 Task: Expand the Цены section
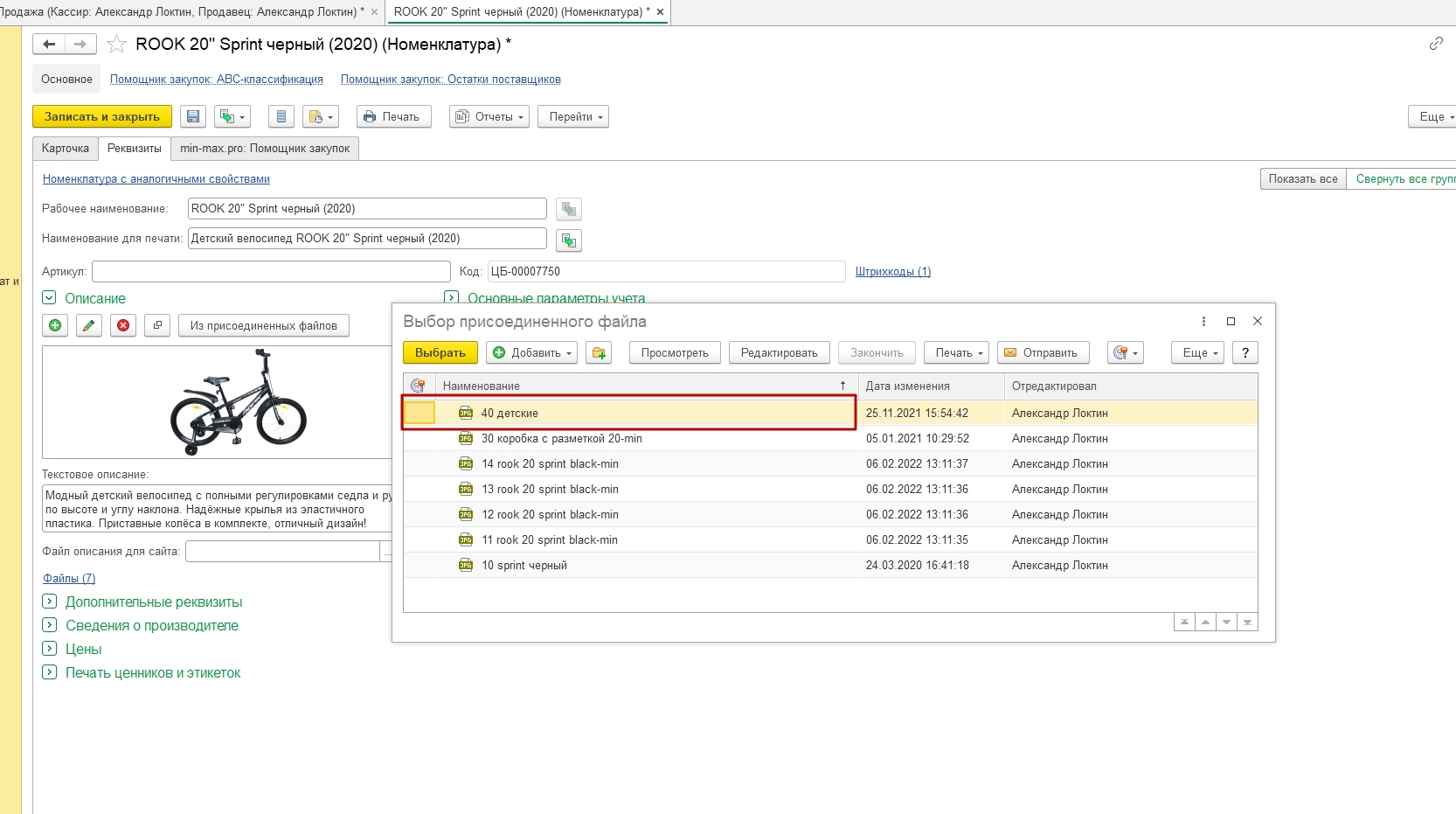point(50,649)
